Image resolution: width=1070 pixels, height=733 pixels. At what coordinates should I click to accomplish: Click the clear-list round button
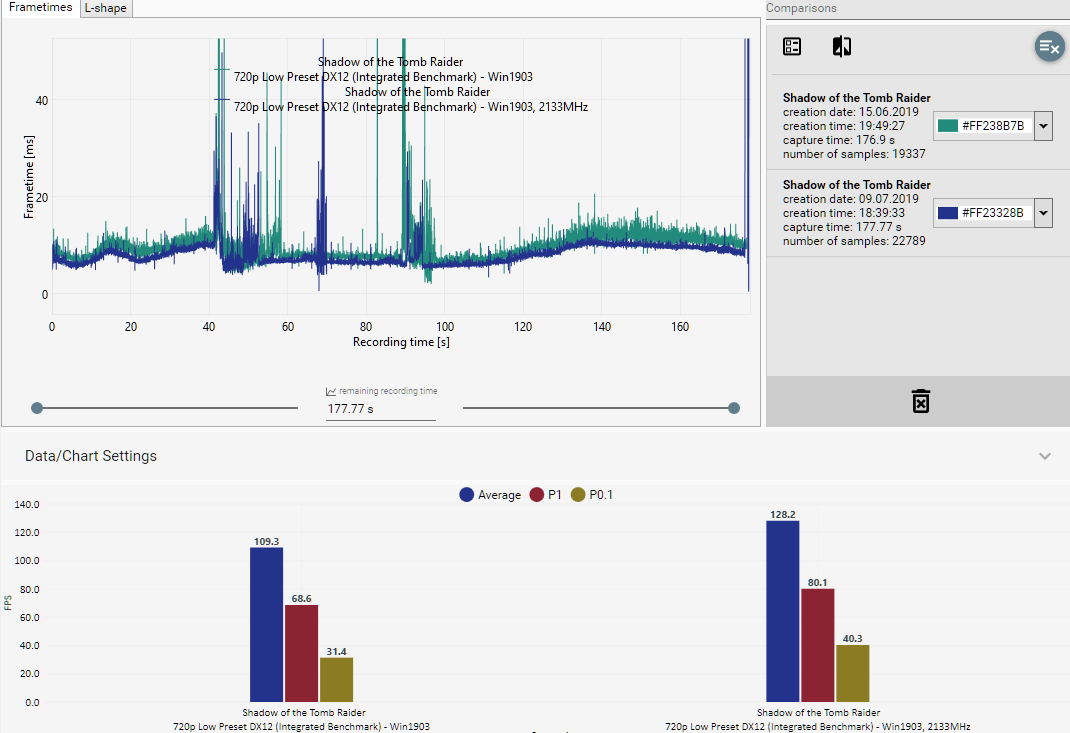(1050, 47)
